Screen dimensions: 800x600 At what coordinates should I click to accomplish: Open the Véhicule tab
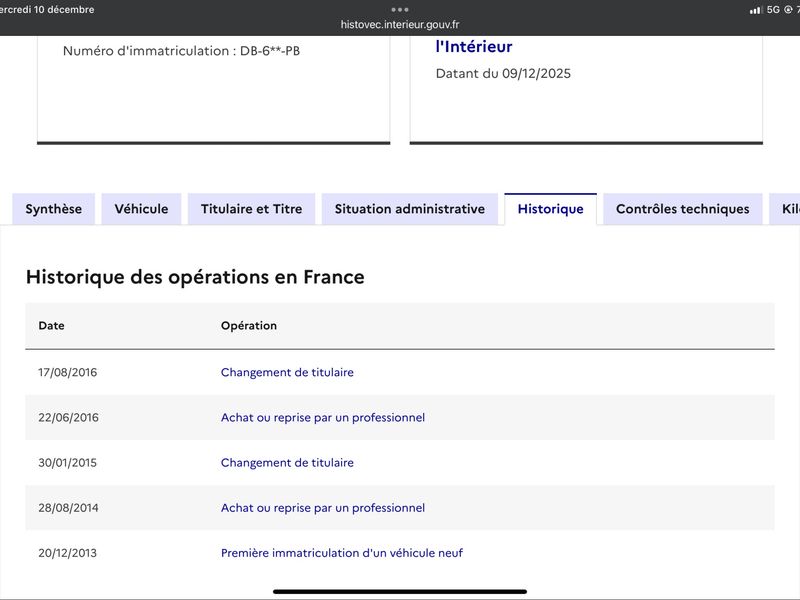(141, 209)
